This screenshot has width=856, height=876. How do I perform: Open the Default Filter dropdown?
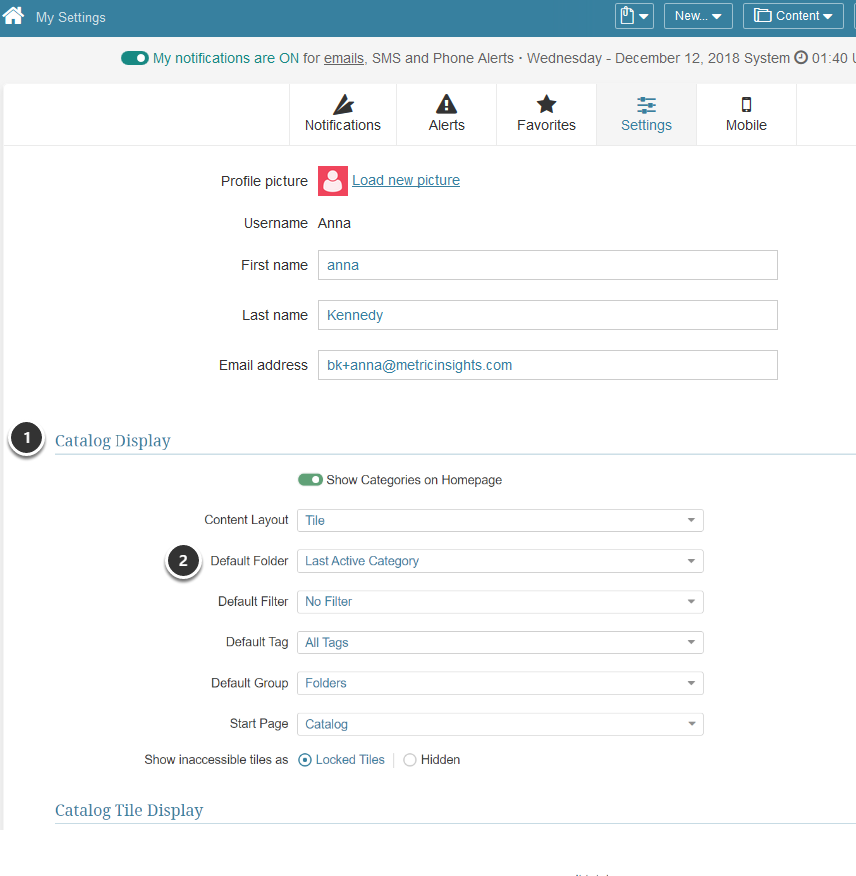[x=500, y=602]
